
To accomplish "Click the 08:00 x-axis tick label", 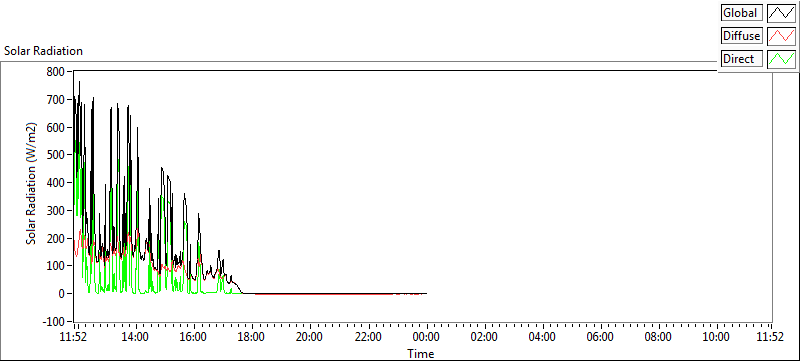I will tap(658, 337).
